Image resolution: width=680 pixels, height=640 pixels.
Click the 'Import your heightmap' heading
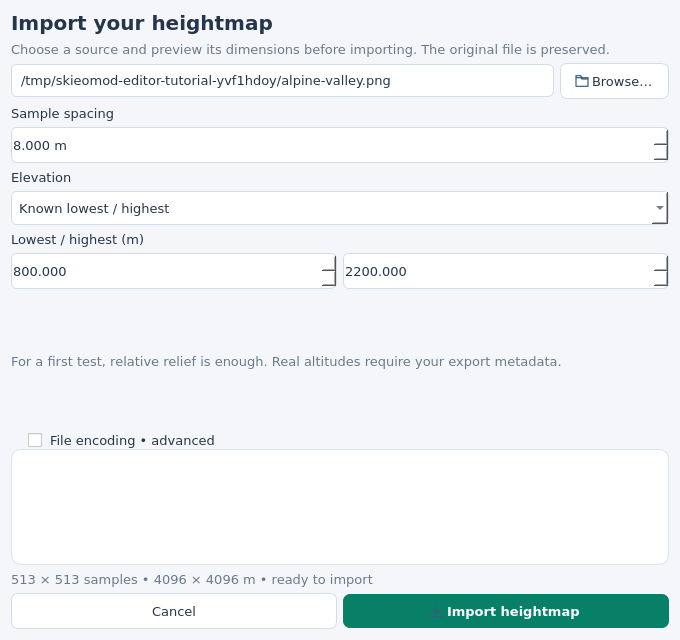coord(142,23)
